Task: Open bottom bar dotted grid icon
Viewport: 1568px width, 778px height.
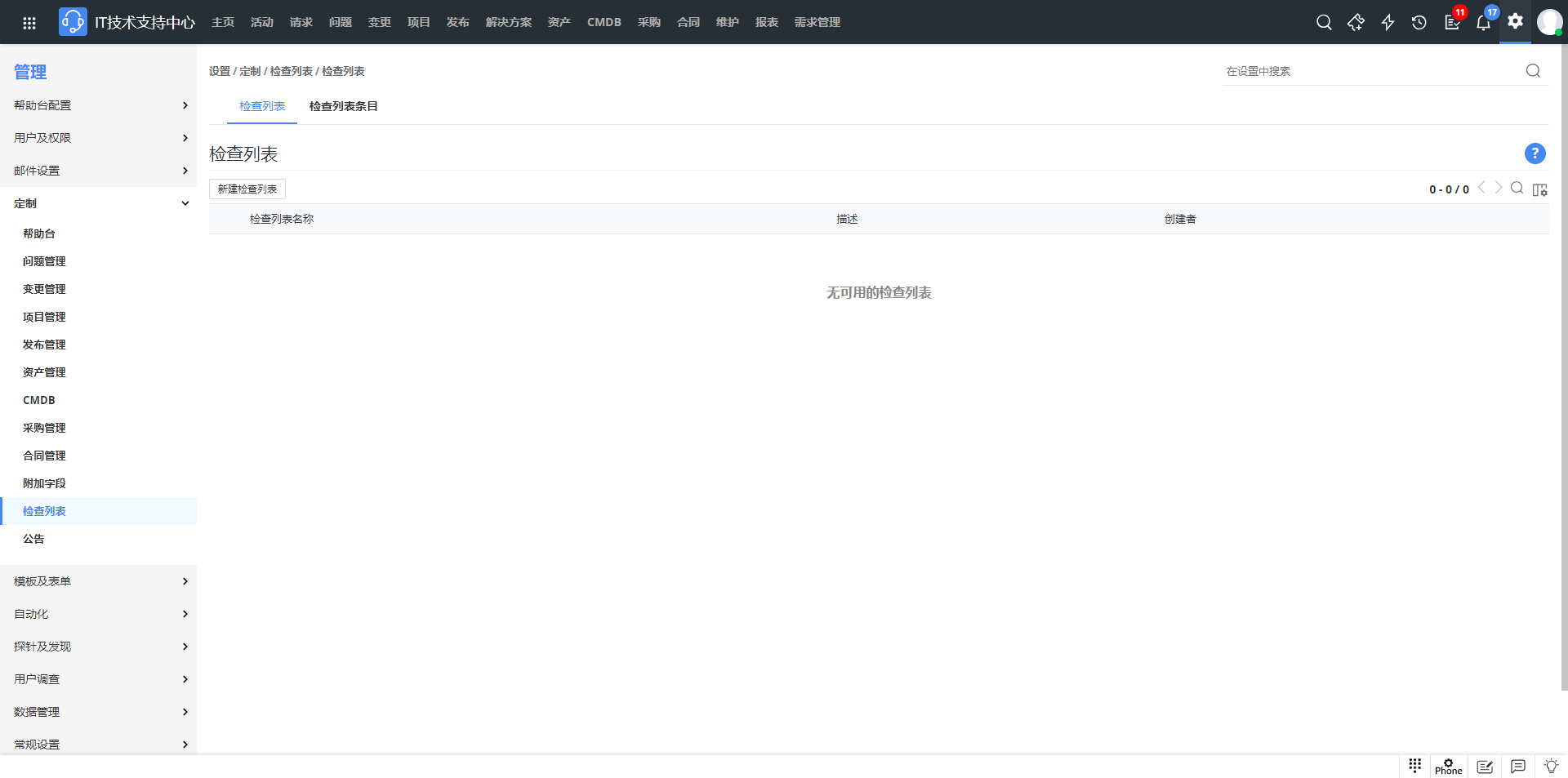Action: pyautogui.click(x=1415, y=766)
